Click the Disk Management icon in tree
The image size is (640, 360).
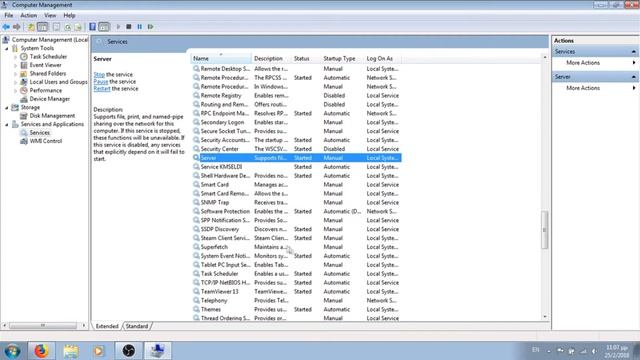pos(24,116)
